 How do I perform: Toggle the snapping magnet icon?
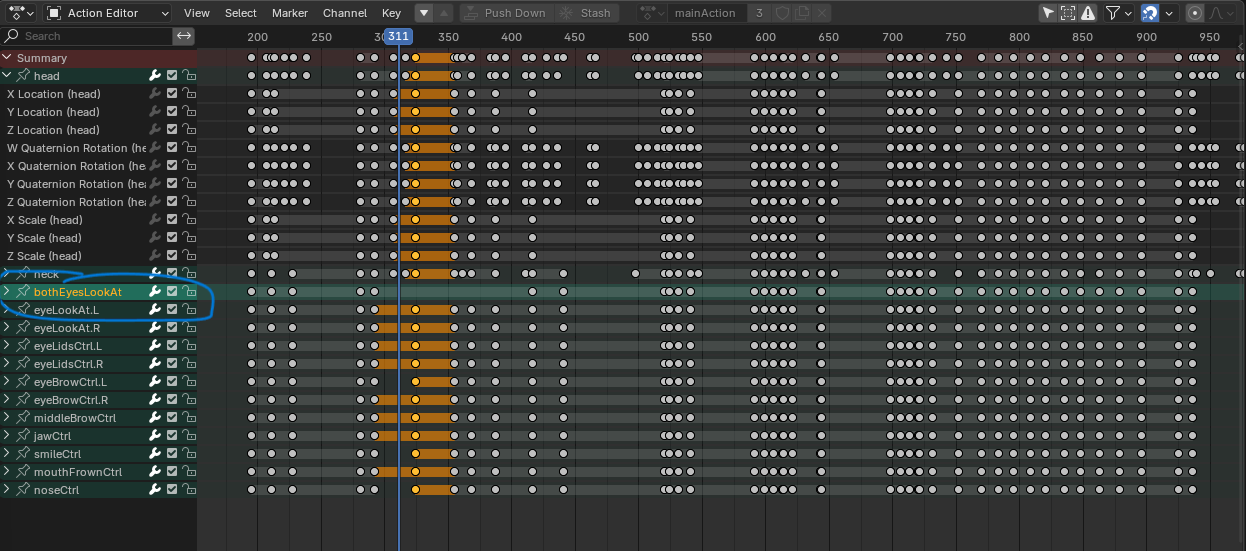[1150, 13]
